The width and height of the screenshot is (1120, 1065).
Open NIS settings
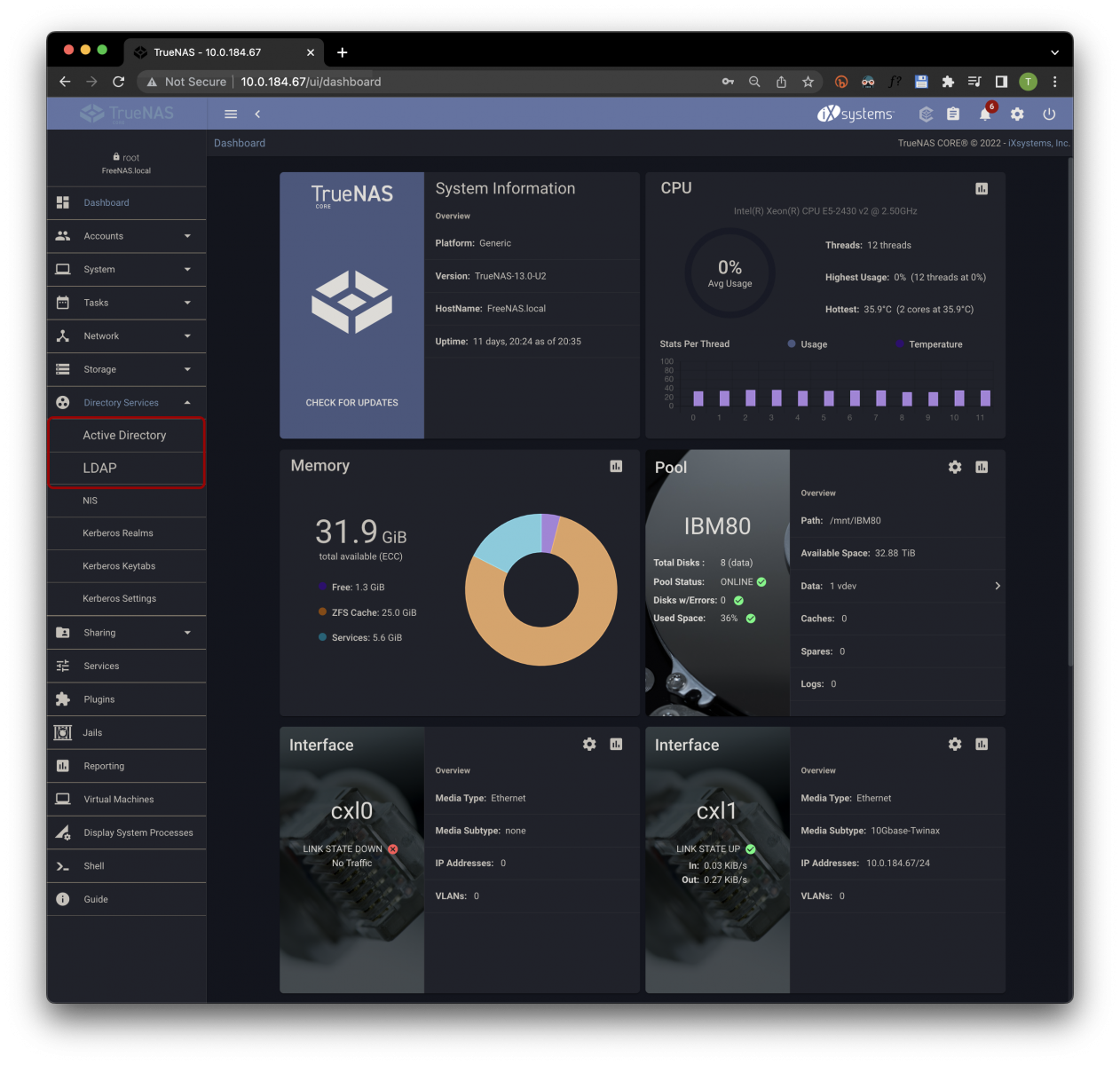click(127, 501)
